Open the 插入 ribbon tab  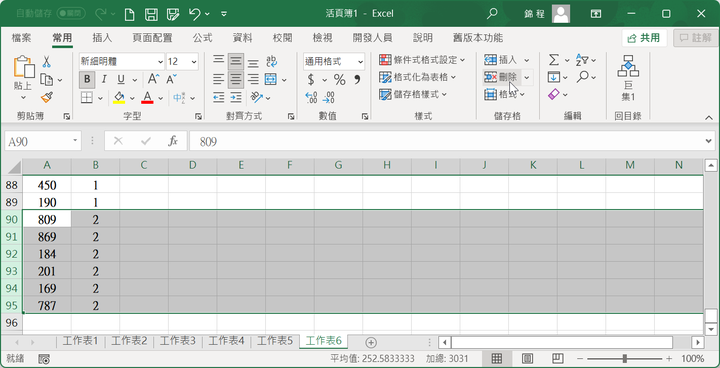[102, 38]
